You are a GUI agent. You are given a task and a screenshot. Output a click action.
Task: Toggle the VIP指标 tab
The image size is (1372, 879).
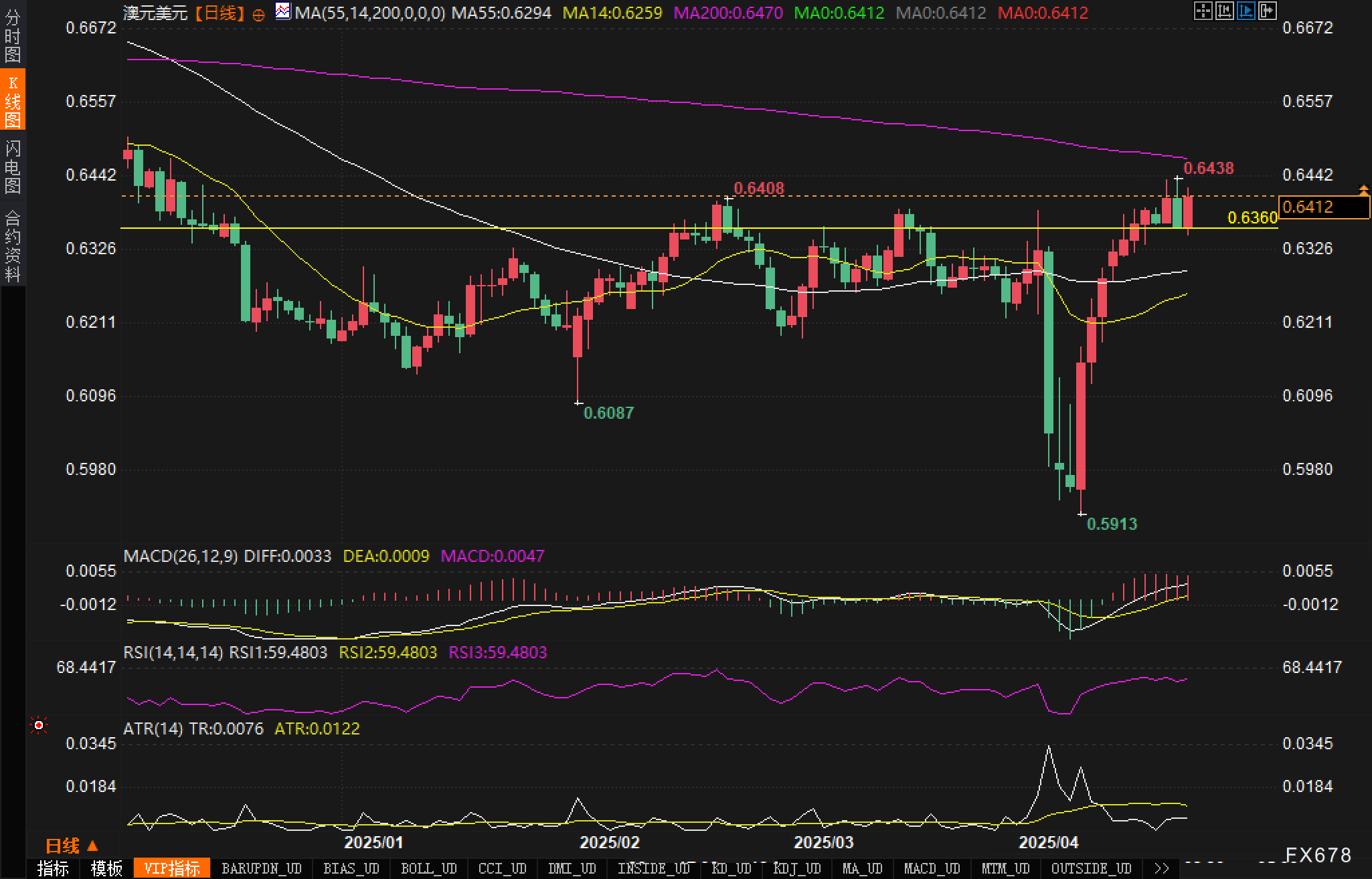[172, 868]
